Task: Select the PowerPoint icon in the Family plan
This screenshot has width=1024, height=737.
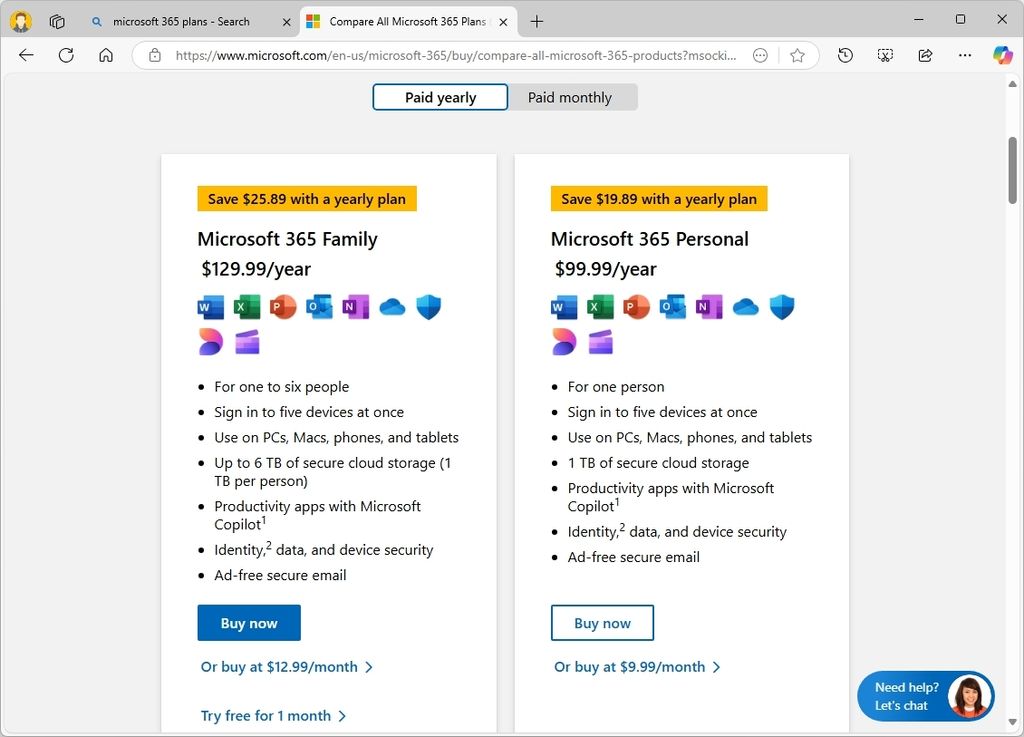Action: 283,307
